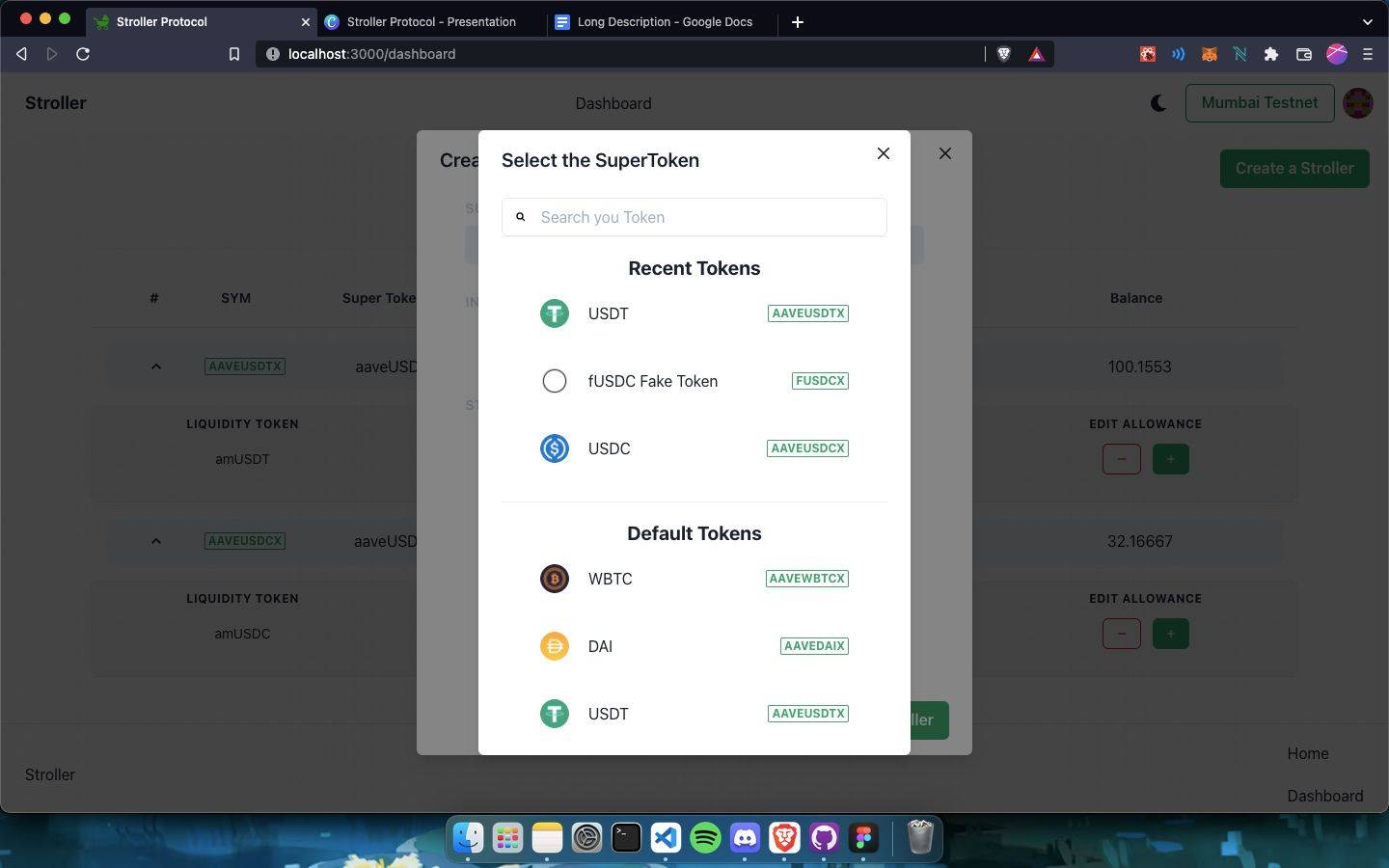Pick the fUSDC Fake Token circle icon
Screen dimensions: 1389x868
pyautogui.click(x=554, y=381)
